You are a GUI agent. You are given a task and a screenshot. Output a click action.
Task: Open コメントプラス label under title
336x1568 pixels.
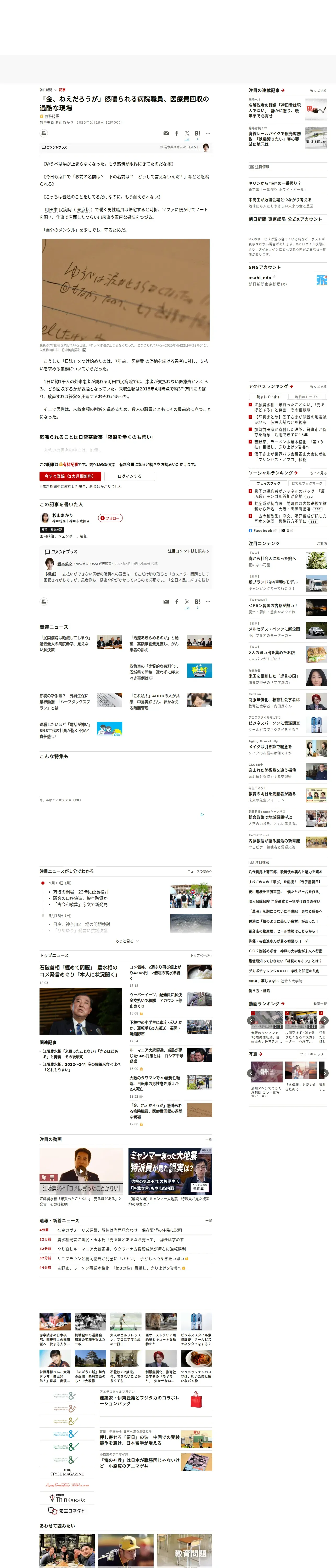click(54, 147)
